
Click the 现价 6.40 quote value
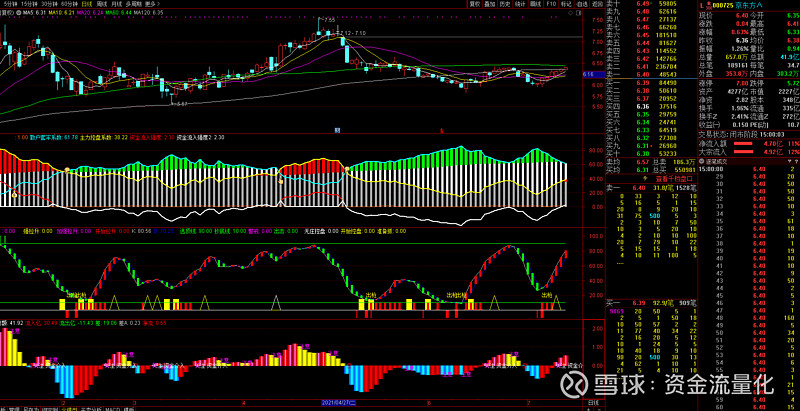coord(742,15)
